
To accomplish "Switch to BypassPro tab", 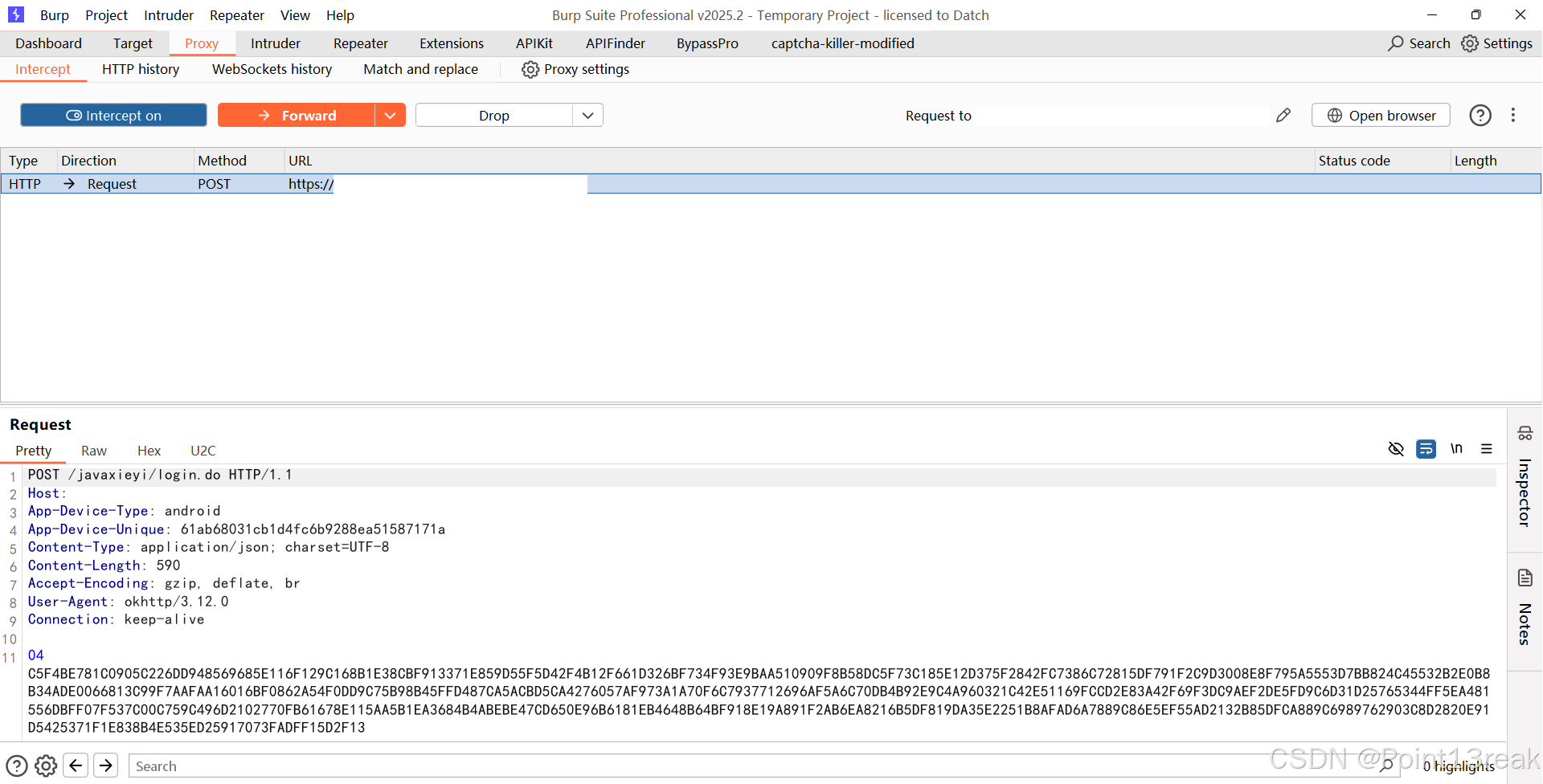I will [x=707, y=43].
